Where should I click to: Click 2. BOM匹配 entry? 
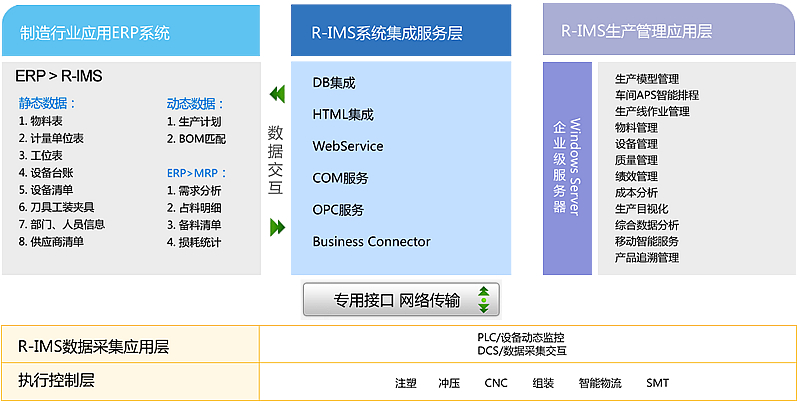196,139
